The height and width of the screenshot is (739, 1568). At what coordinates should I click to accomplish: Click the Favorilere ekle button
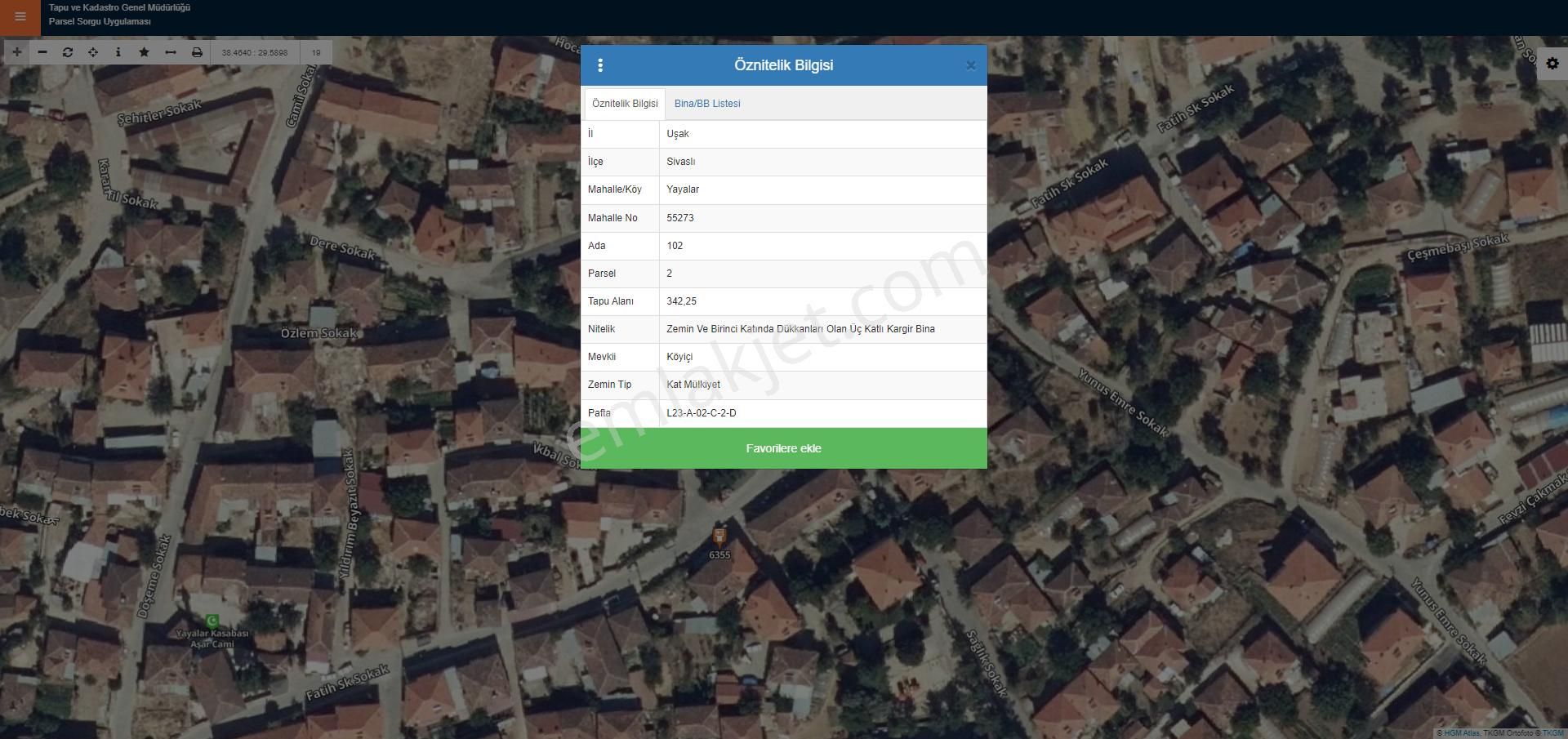point(783,448)
